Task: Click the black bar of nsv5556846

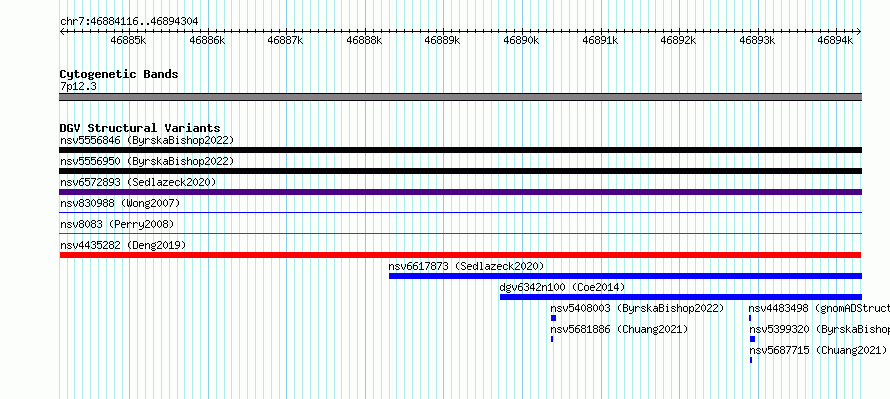Action: [x=460, y=150]
